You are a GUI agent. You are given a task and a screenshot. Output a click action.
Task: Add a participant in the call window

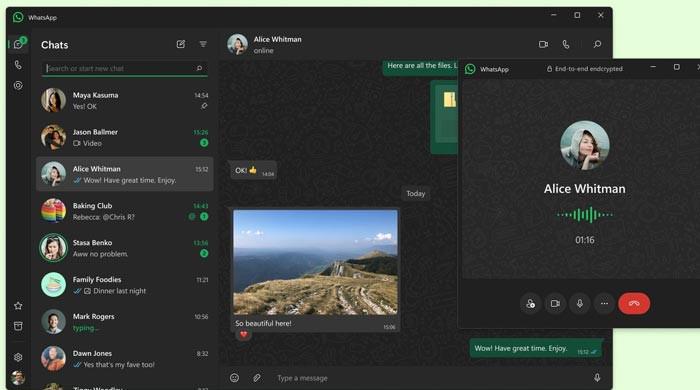pos(530,303)
